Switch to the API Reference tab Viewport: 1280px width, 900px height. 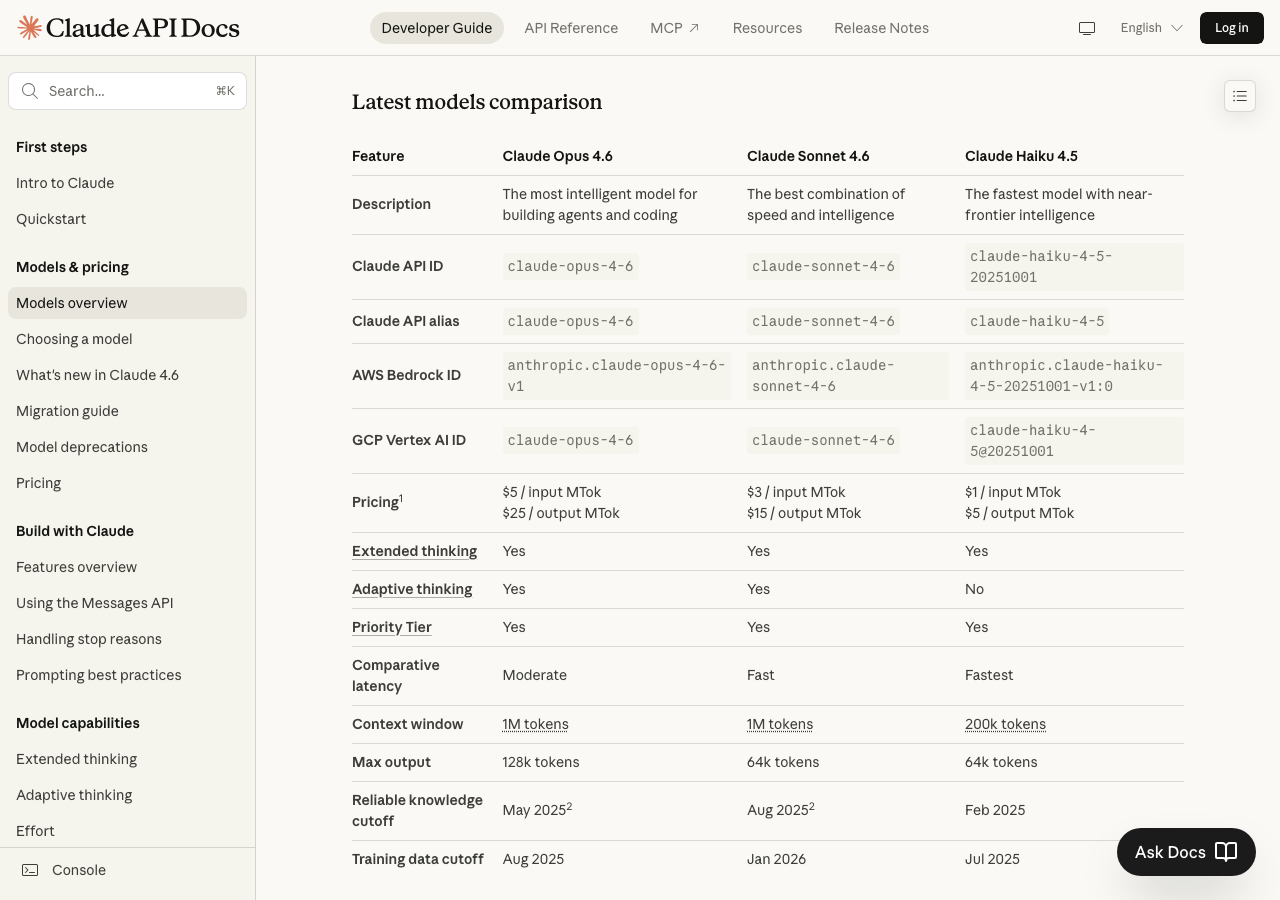571,28
